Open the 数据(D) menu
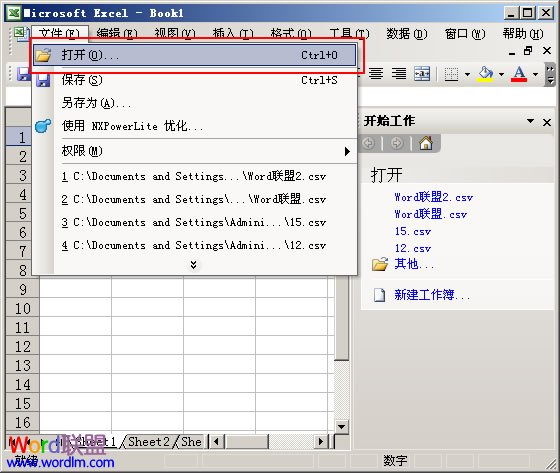 [x=406, y=34]
